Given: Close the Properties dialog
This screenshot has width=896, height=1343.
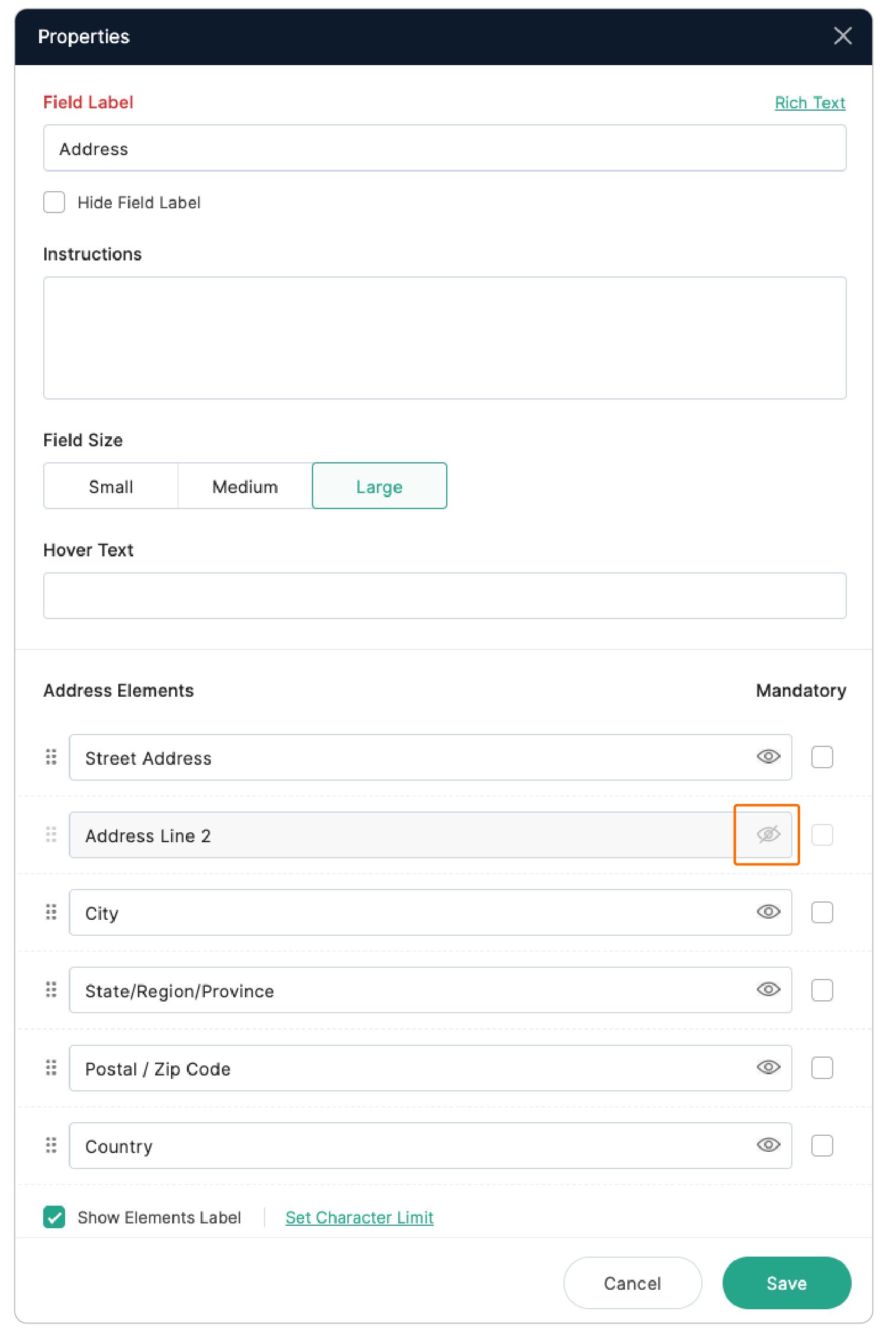Looking at the screenshot, I should 843,36.
